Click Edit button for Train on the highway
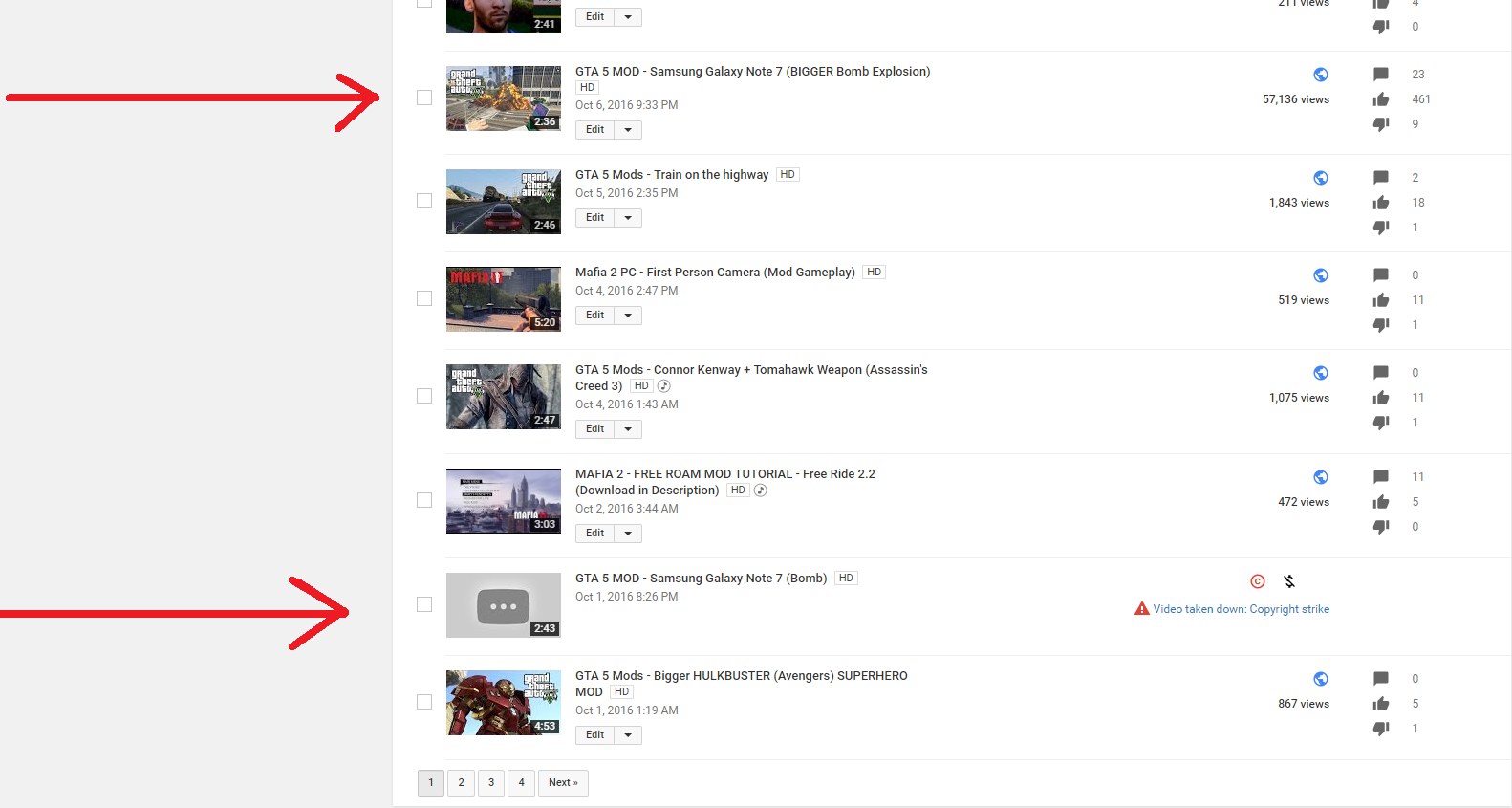The image size is (1512, 808). point(594,218)
